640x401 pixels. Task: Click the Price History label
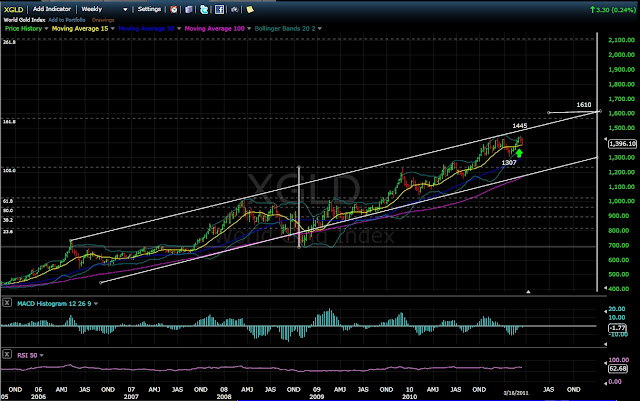point(23,29)
